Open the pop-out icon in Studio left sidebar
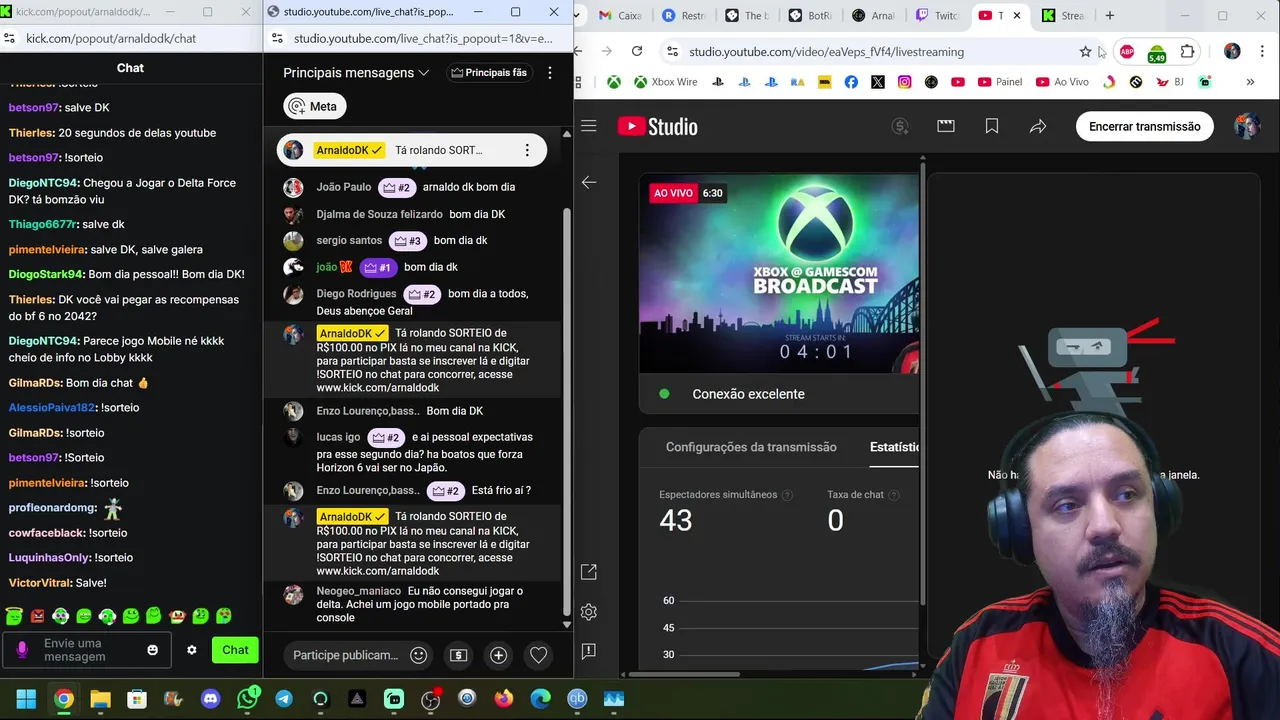 click(589, 572)
